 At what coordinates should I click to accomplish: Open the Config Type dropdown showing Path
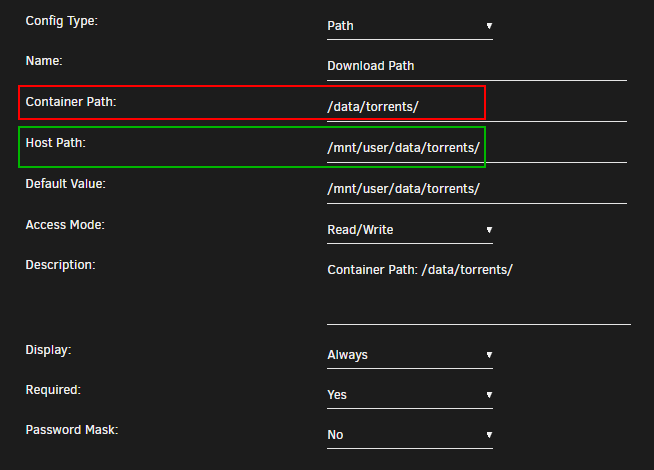409,25
